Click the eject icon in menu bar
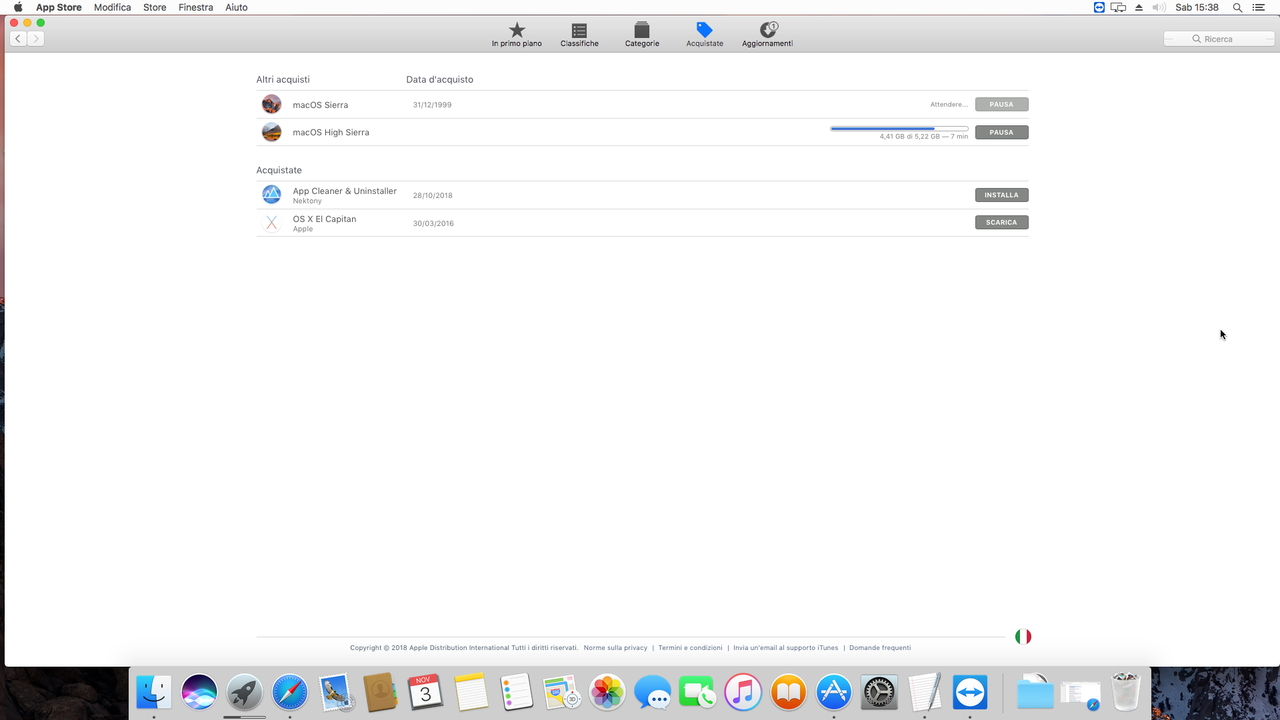The width and height of the screenshot is (1280, 720). [x=1139, y=7]
